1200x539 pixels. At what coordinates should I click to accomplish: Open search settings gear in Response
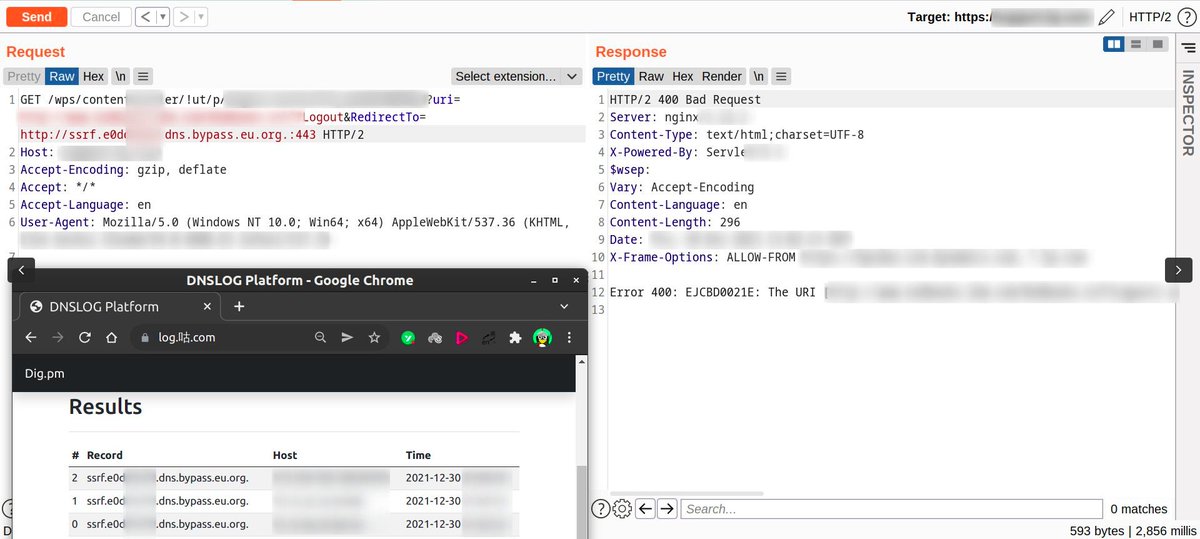click(622, 509)
